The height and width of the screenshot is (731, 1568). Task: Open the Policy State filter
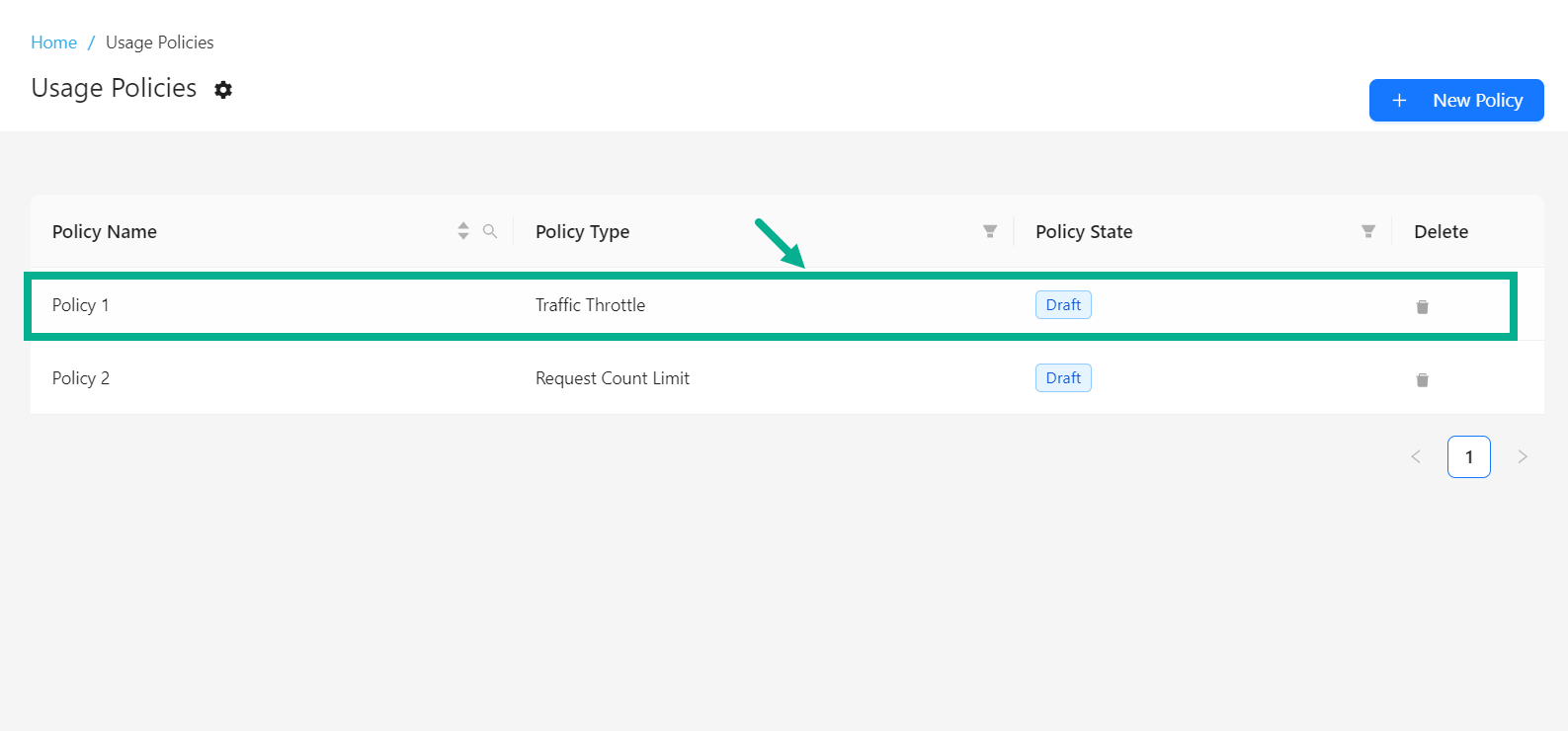point(1367,231)
